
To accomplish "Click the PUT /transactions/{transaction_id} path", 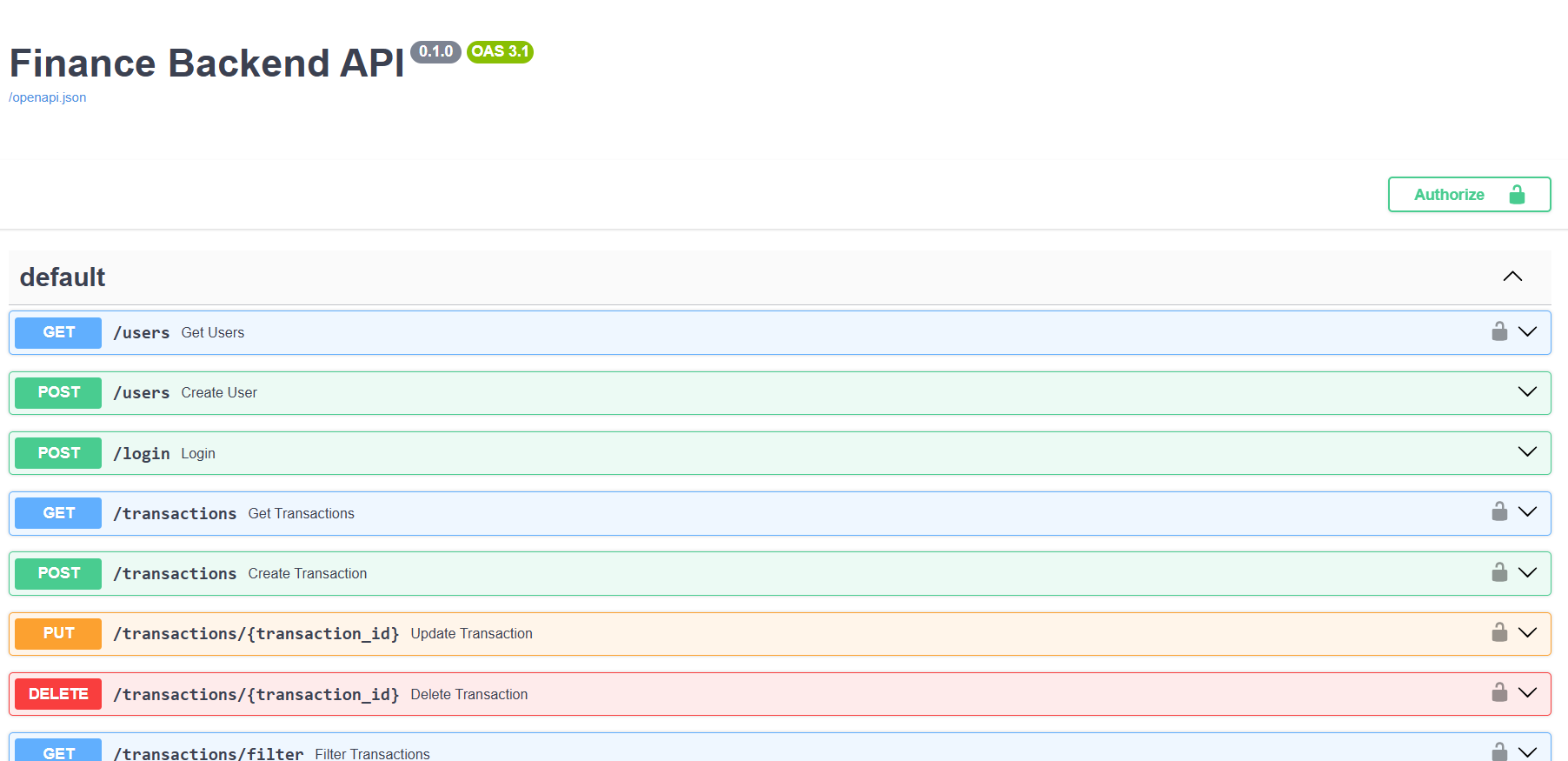I will (256, 634).
